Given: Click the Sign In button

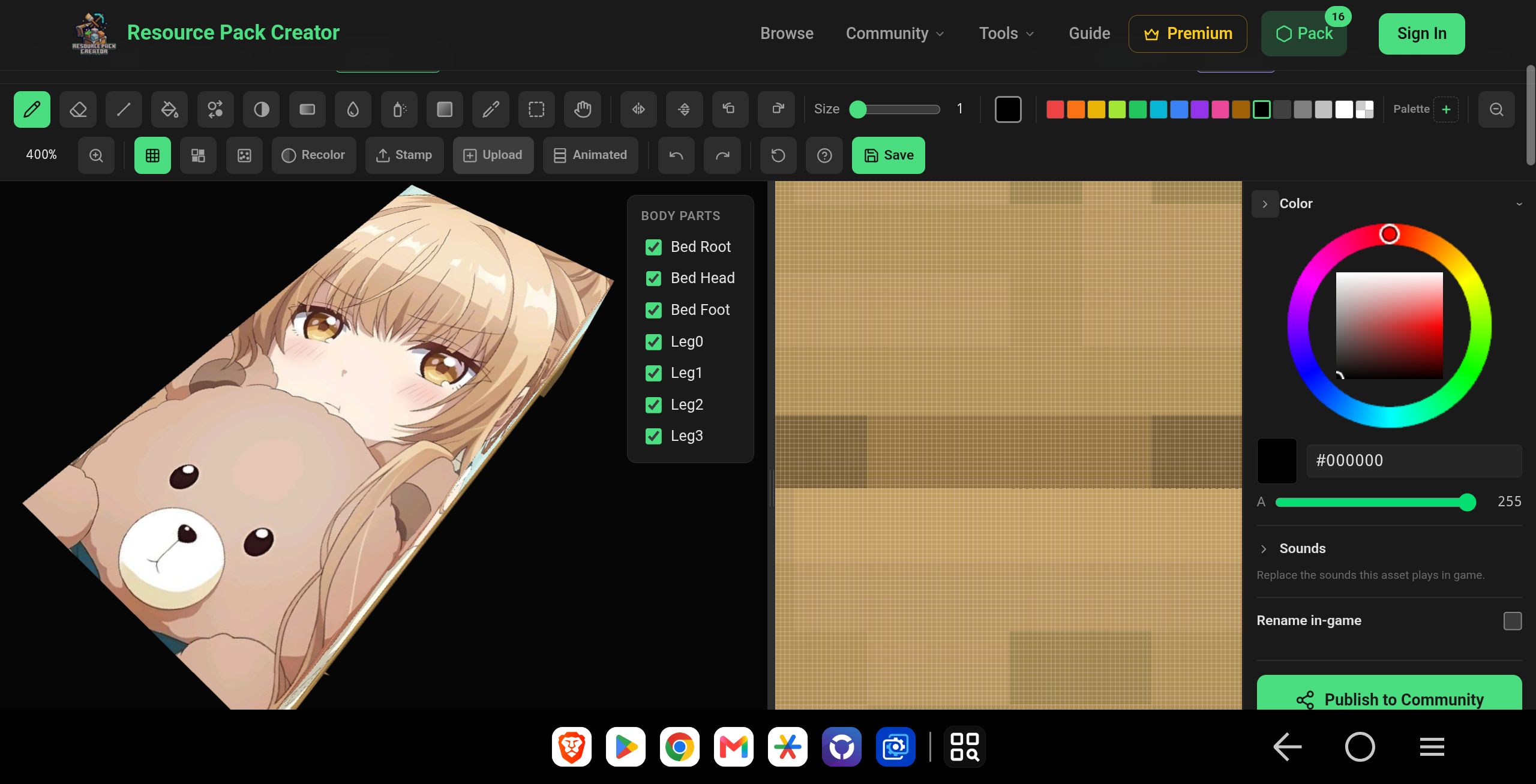Looking at the screenshot, I should pyautogui.click(x=1421, y=34).
